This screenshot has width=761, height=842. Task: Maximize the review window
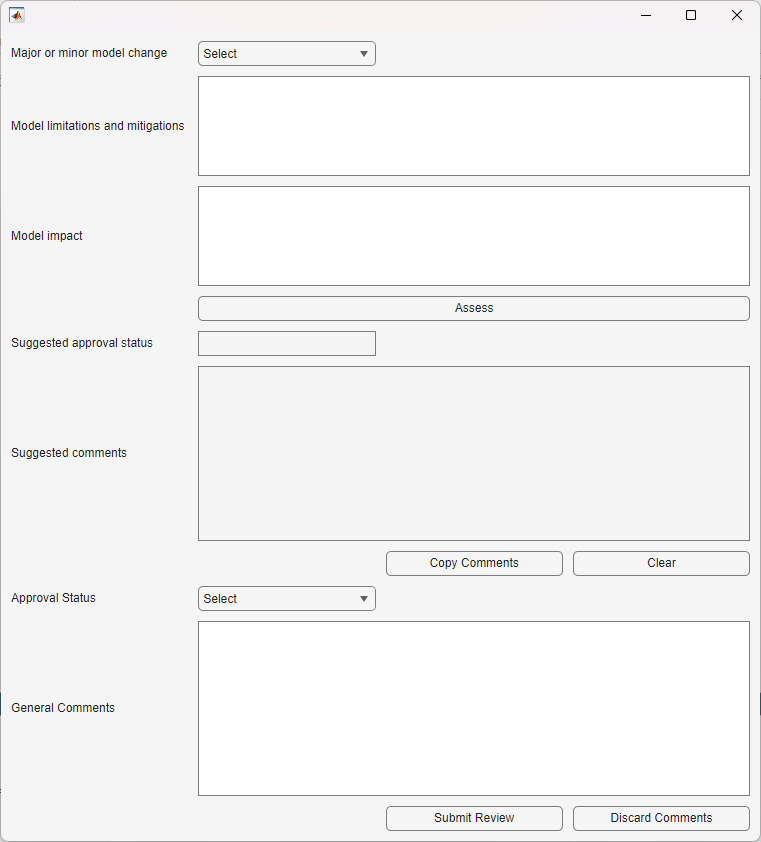[x=691, y=15]
